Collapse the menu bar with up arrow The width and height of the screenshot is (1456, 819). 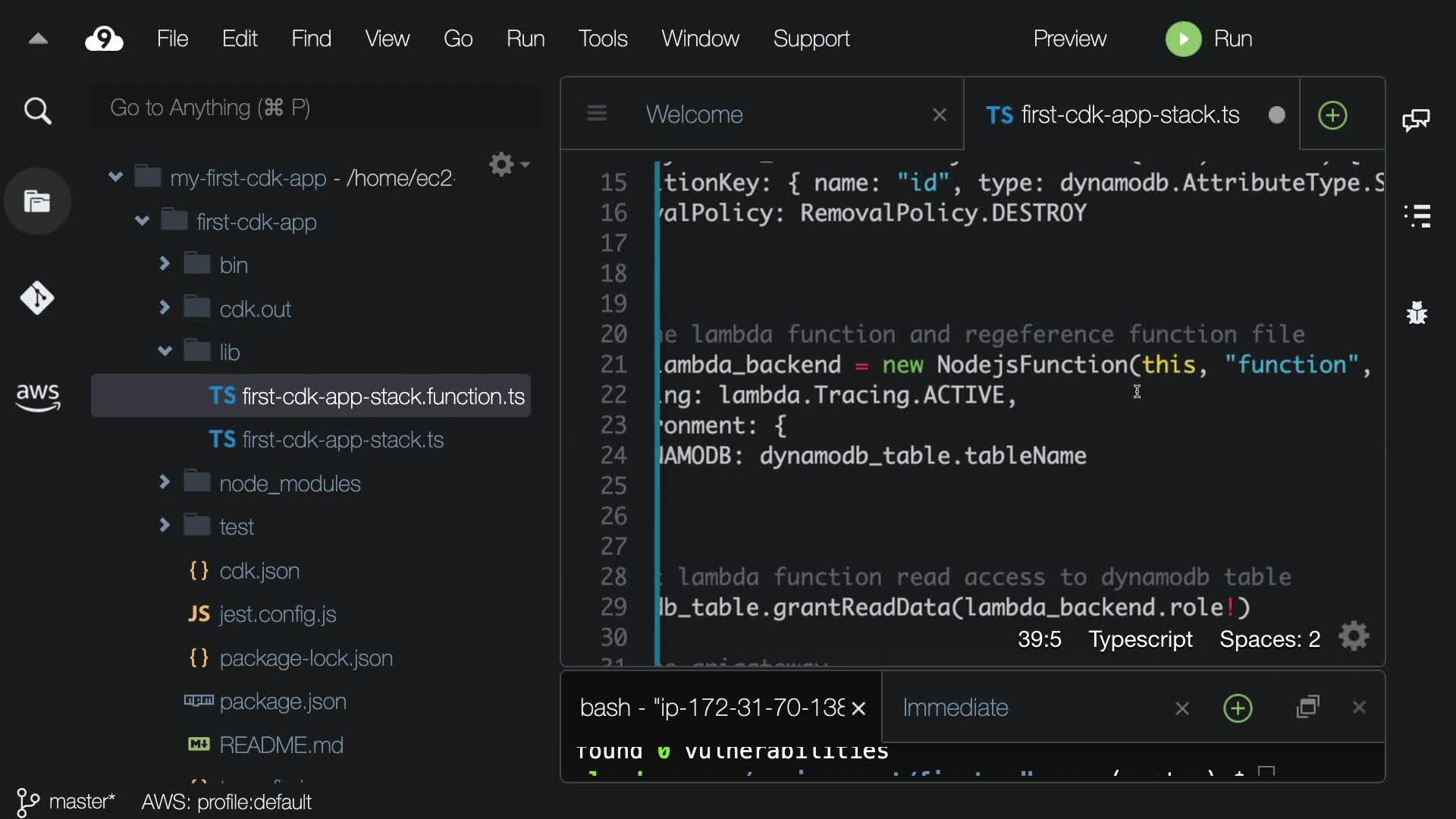pyautogui.click(x=38, y=39)
